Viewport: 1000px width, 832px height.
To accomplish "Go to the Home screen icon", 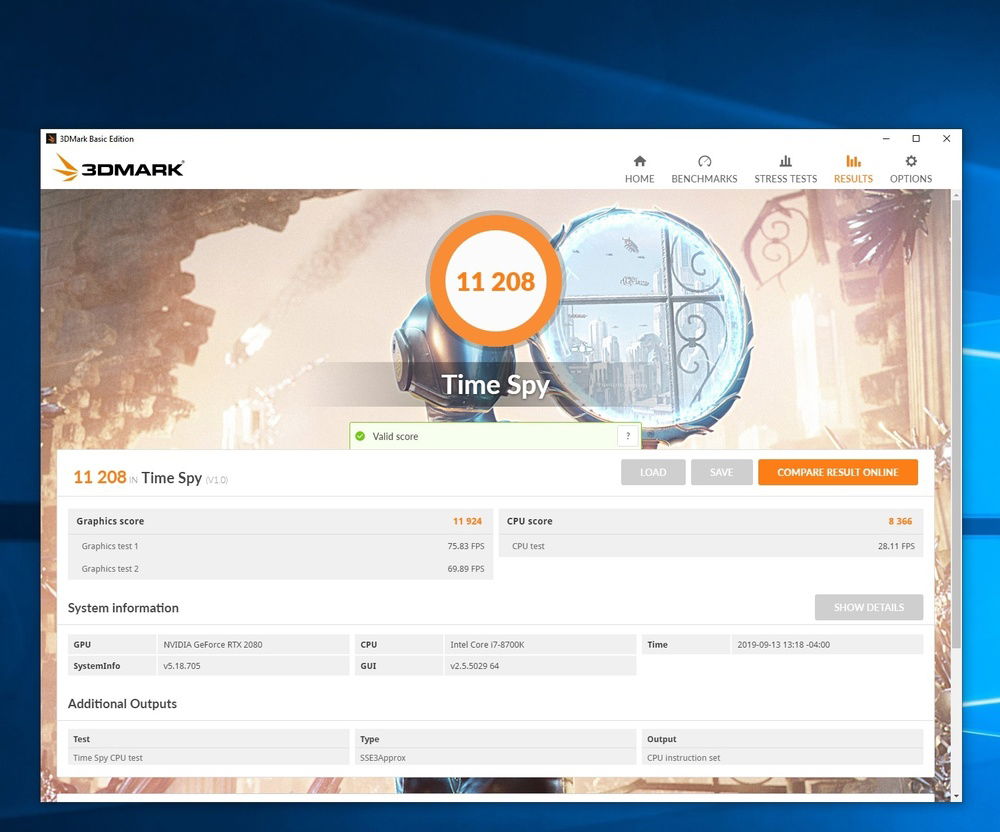I will pyautogui.click(x=639, y=162).
